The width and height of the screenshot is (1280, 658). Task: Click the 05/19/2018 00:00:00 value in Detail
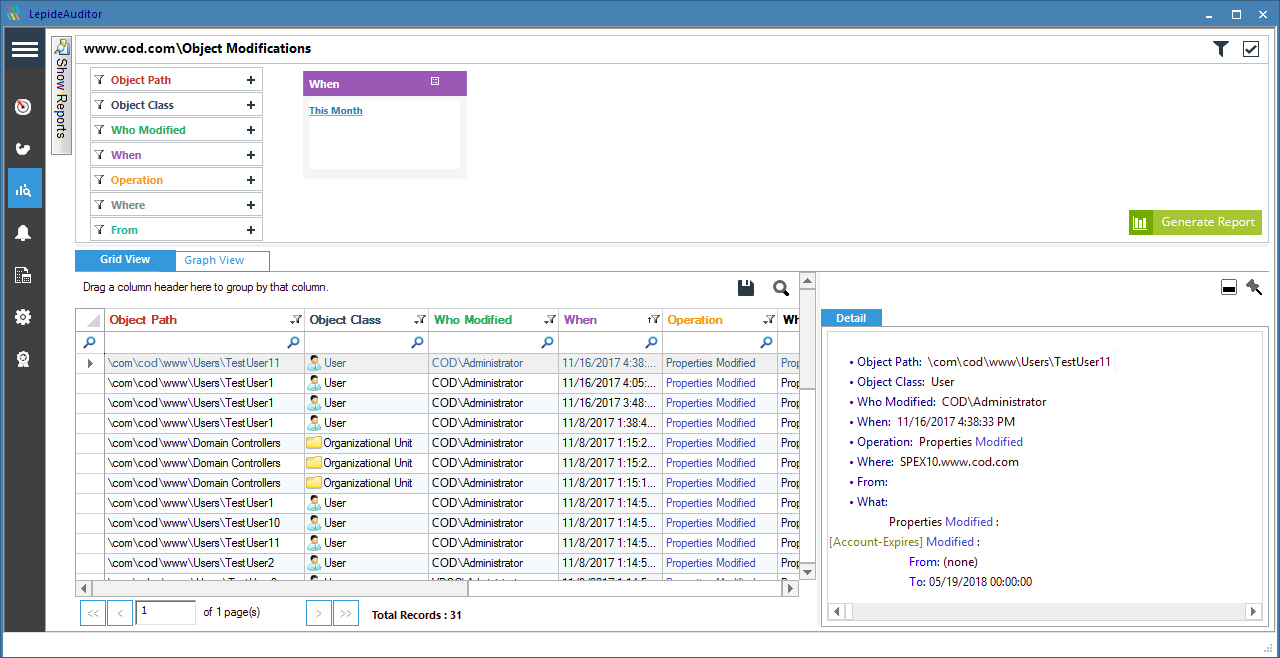coord(980,582)
